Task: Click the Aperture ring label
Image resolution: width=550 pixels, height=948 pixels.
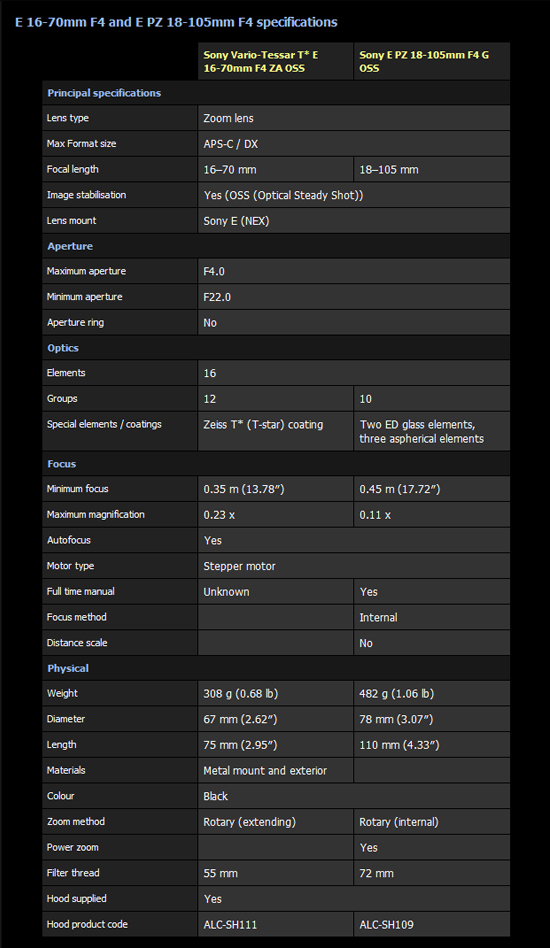Action: coord(76,323)
